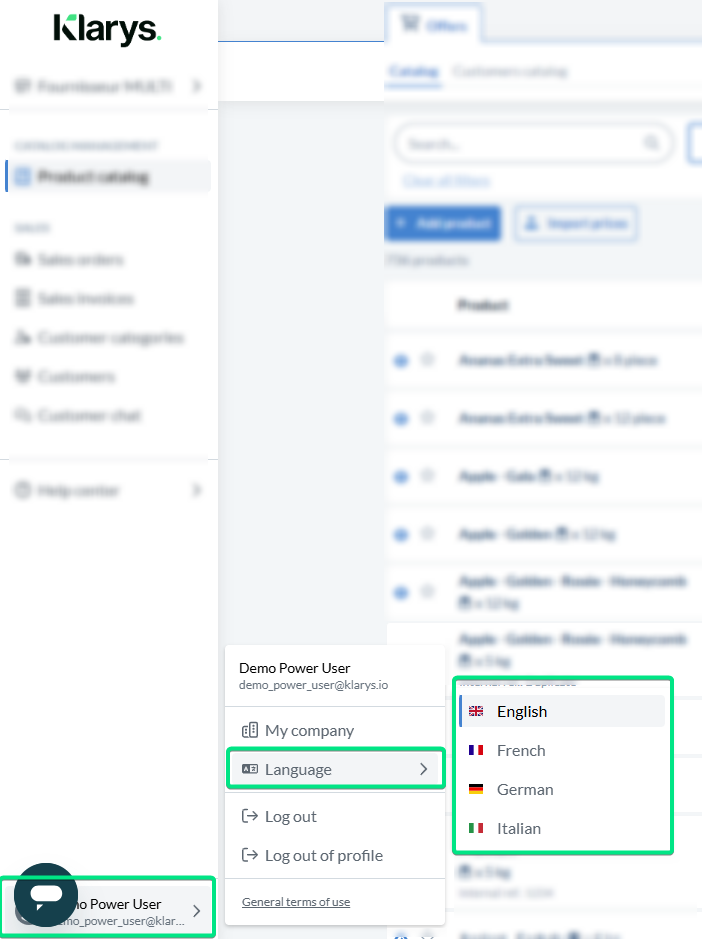
Task: Select Italian from the language list
Action: (x=518, y=828)
